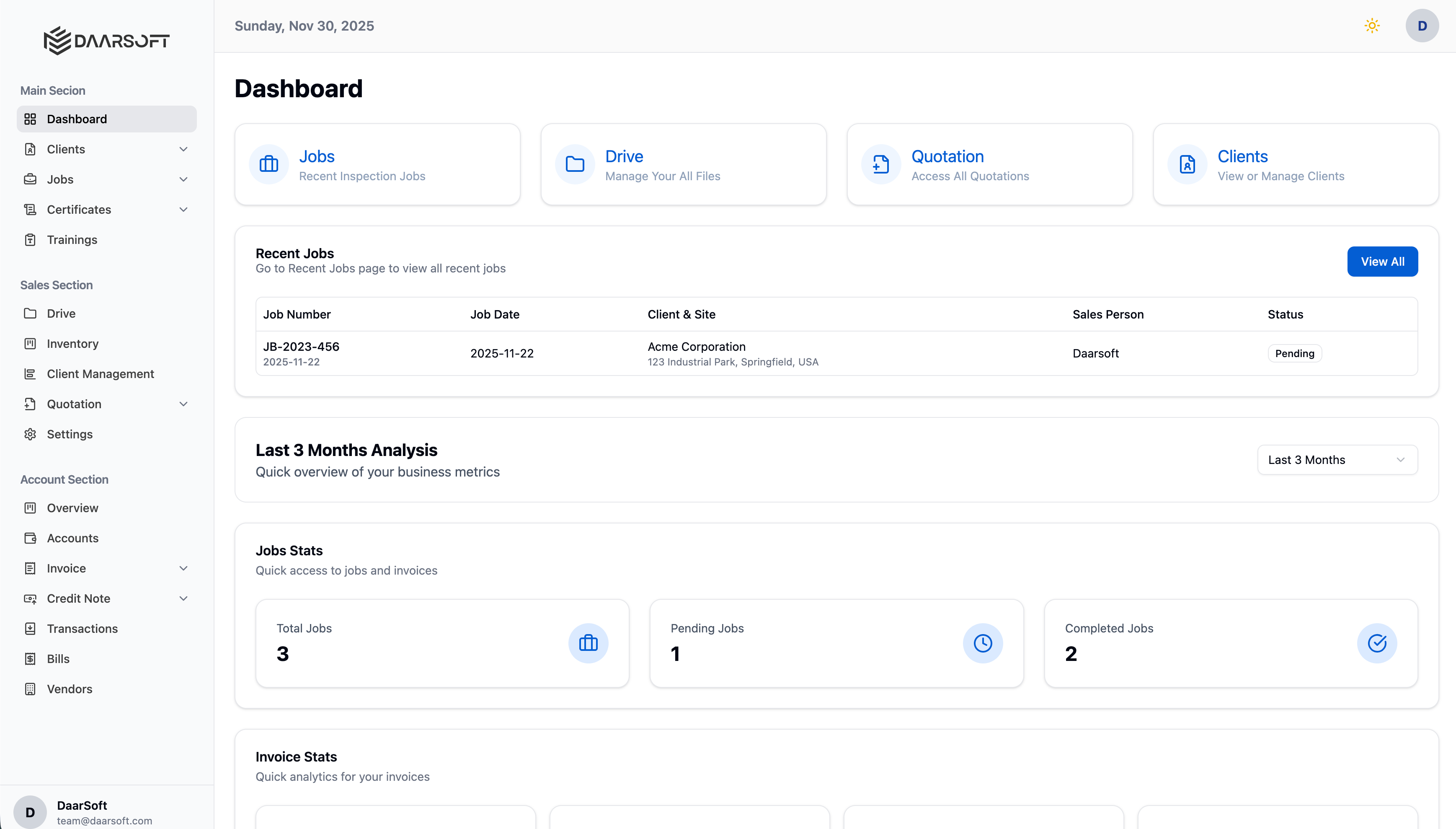The height and width of the screenshot is (829, 1456).
Task: Select the Jobs briefcase icon in sidebar
Action: tap(30, 179)
